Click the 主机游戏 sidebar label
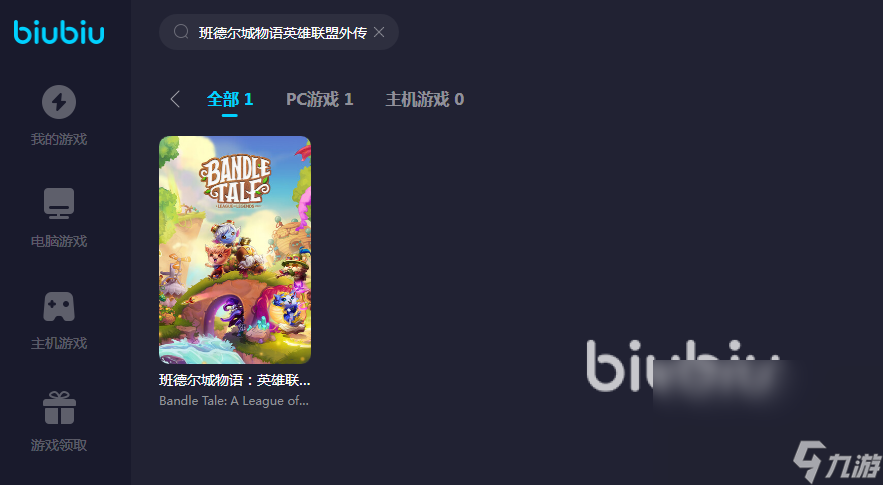Viewport: 883px width, 485px height. pyautogui.click(x=59, y=343)
